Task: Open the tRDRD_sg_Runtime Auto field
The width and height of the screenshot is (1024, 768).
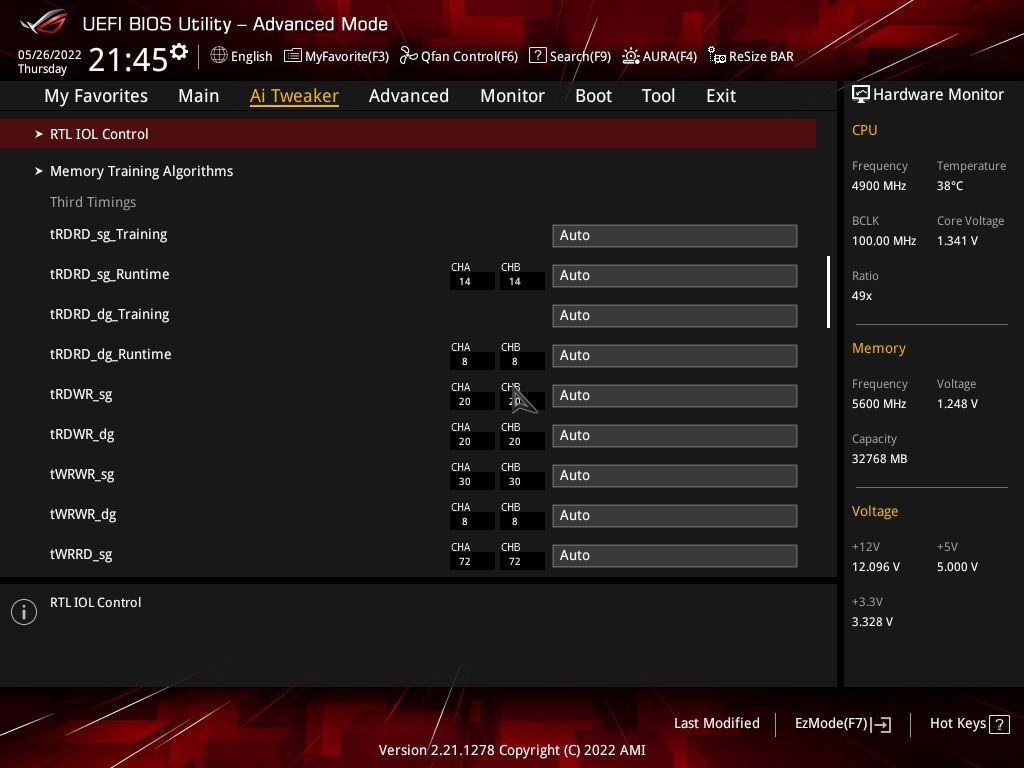Action: coord(675,276)
